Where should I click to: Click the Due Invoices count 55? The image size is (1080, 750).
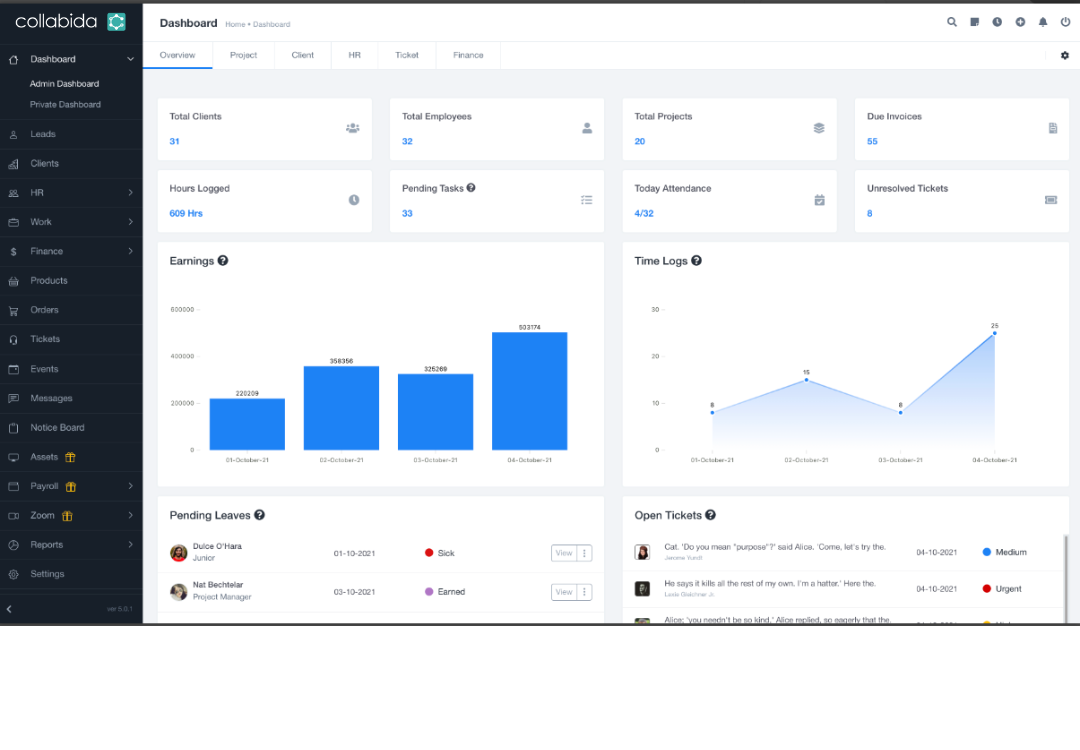pos(872,141)
